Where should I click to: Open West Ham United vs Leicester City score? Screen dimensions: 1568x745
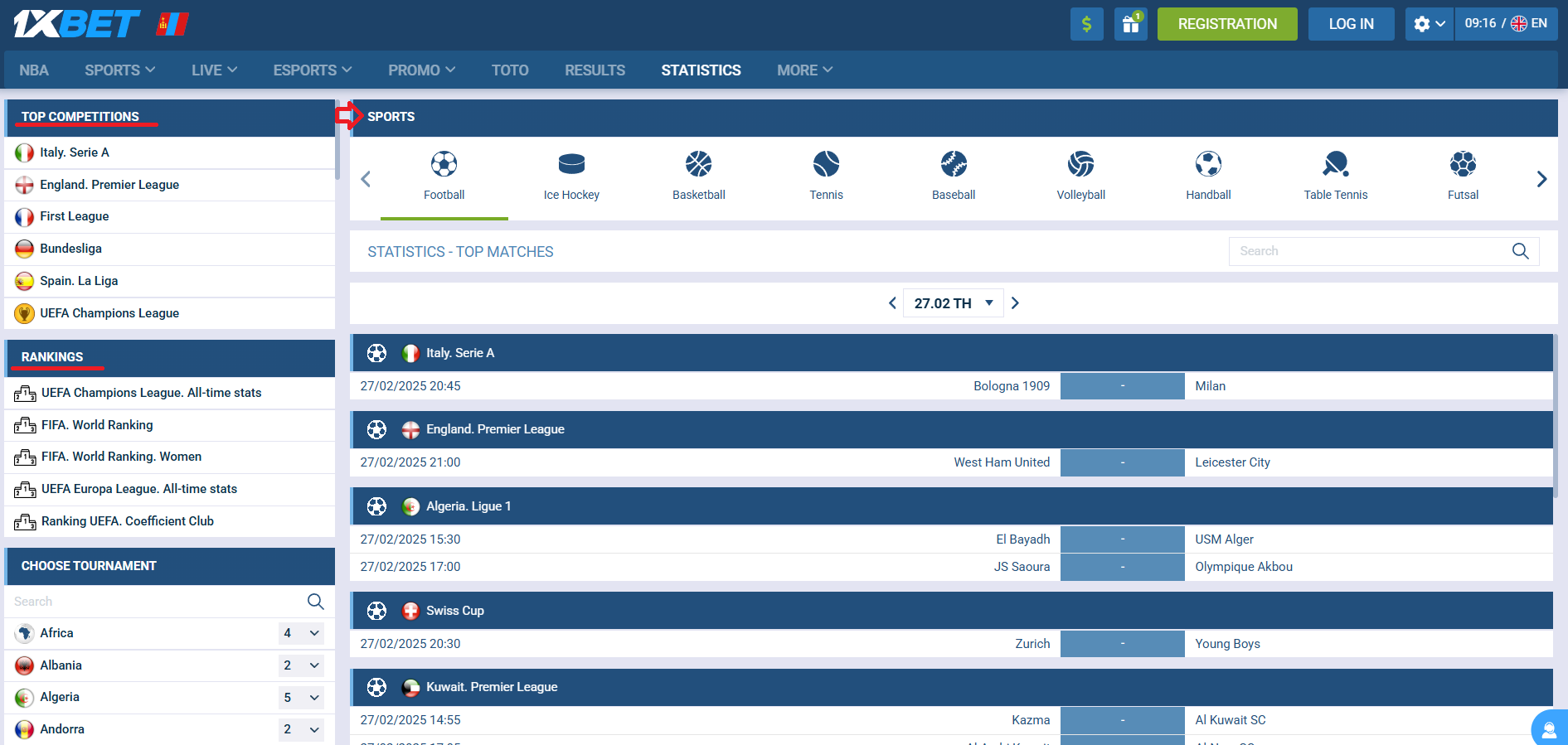tap(1122, 462)
